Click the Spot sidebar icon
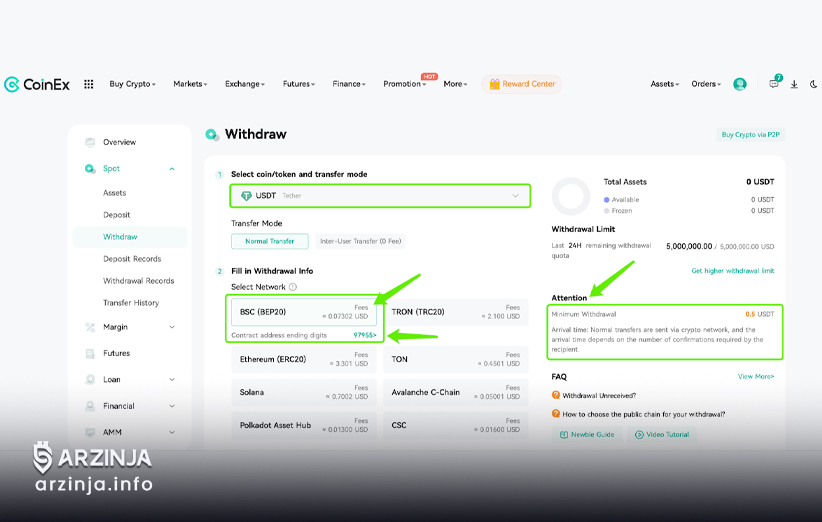Viewport: 822px width, 522px height. [x=90, y=169]
